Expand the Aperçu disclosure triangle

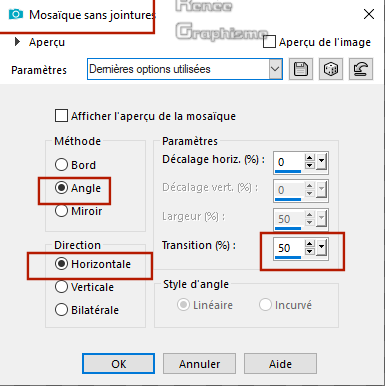[x=17, y=42]
